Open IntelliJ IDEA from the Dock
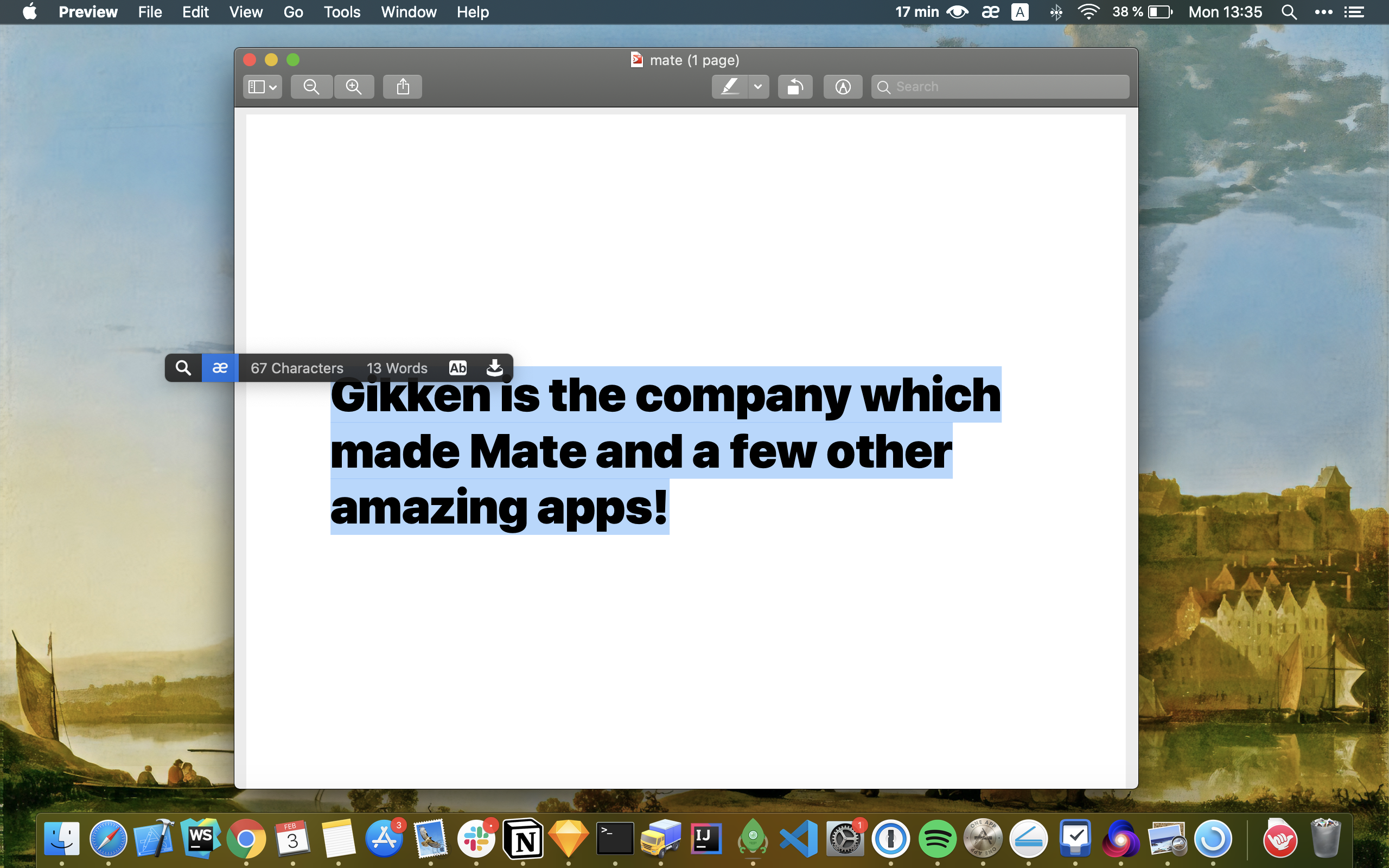The image size is (1389, 868). pos(706,838)
